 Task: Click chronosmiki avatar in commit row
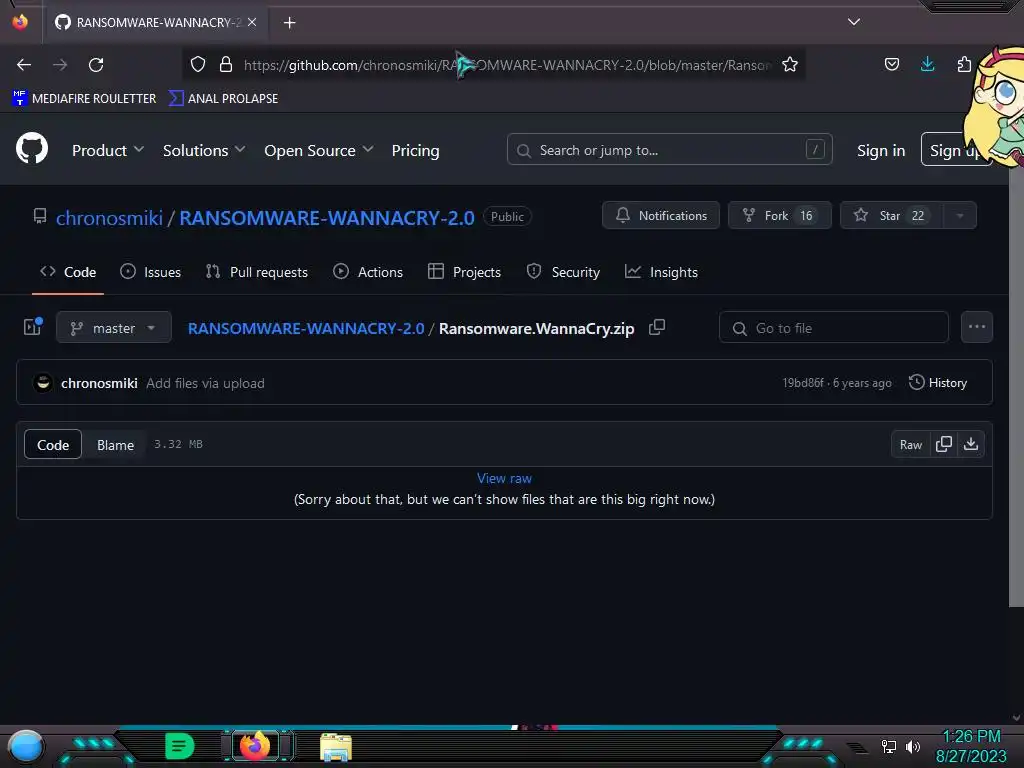pyautogui.click(x=43, y=383)
